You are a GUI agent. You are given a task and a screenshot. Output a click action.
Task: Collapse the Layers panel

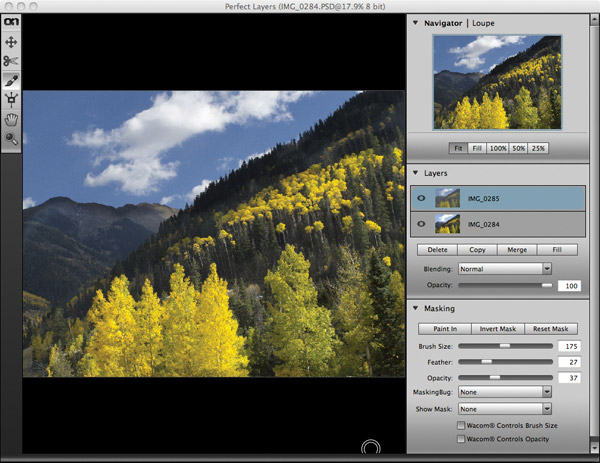coord(416,173)
